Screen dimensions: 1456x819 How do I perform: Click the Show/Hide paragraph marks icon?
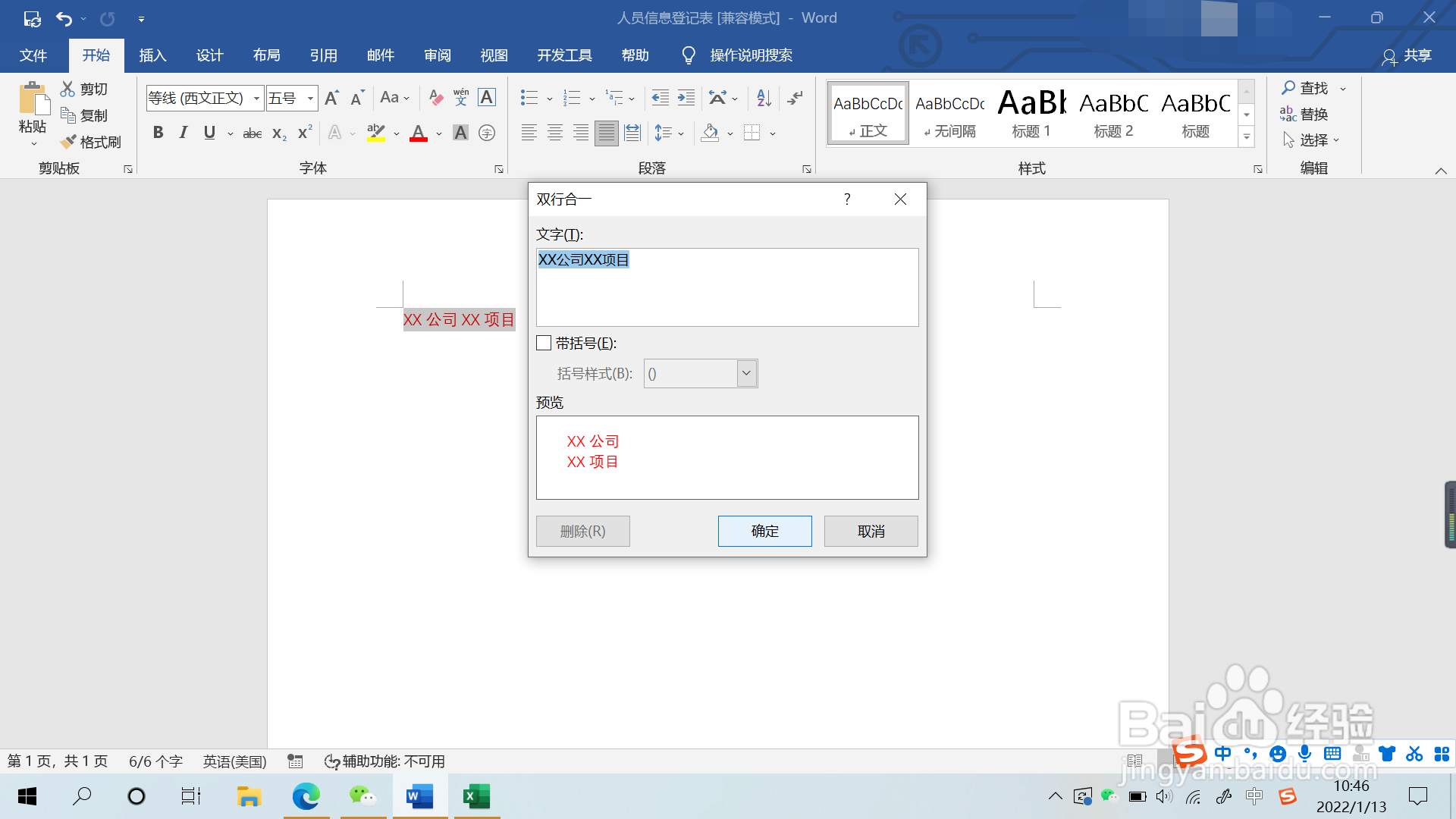[795, 97]
